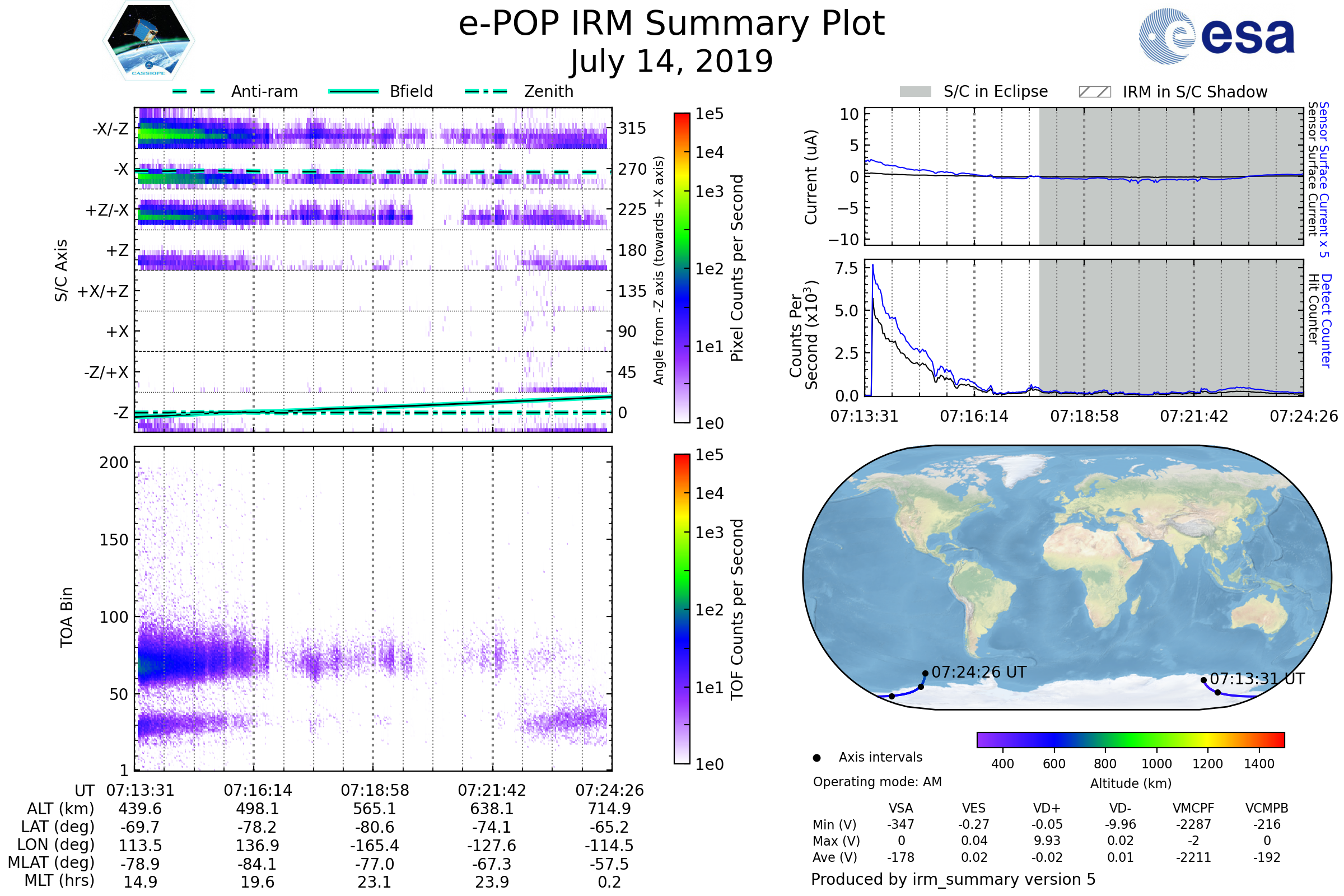
Task: Click the TOA Bin axis label
Action: pos(66,617)
